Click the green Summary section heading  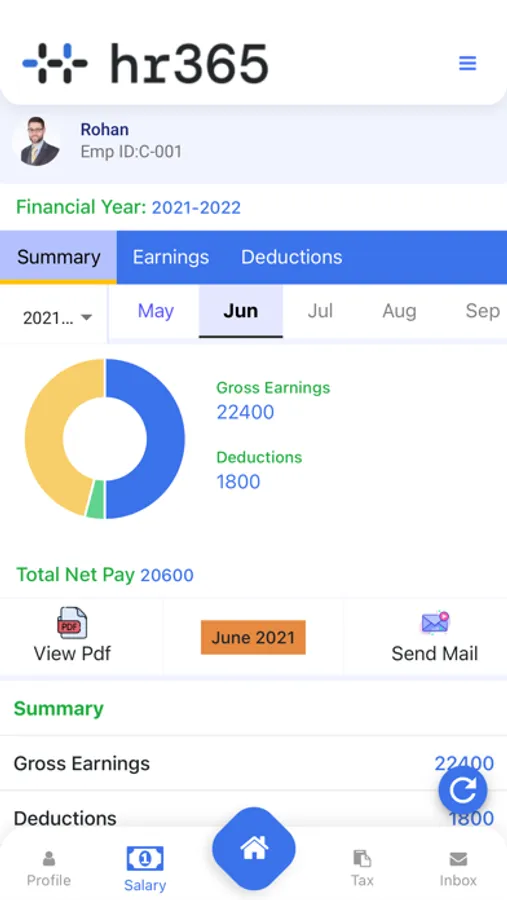[x=59, y=709]
